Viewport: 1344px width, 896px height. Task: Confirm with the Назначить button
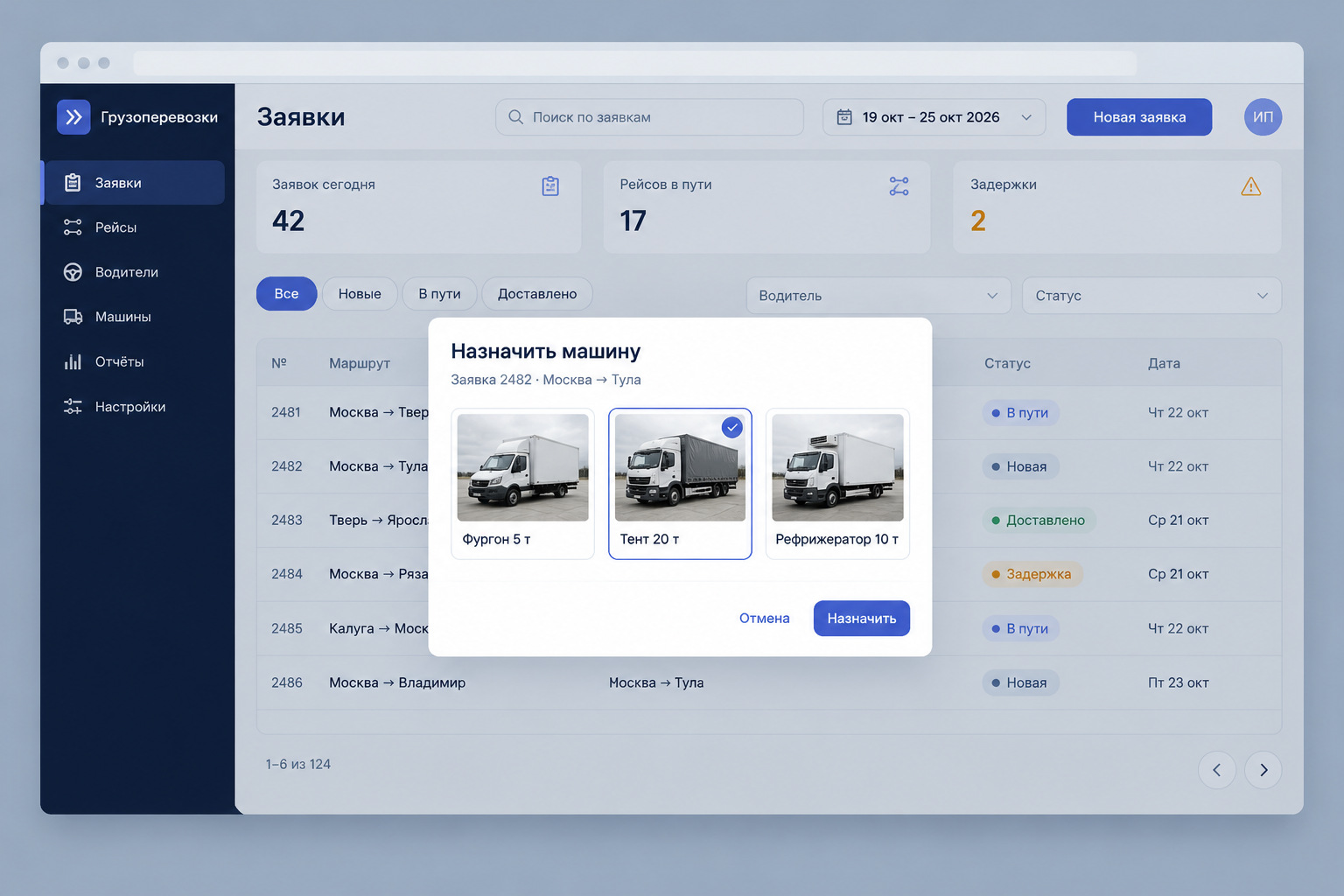pyautogui.click(x=862, y=619)
